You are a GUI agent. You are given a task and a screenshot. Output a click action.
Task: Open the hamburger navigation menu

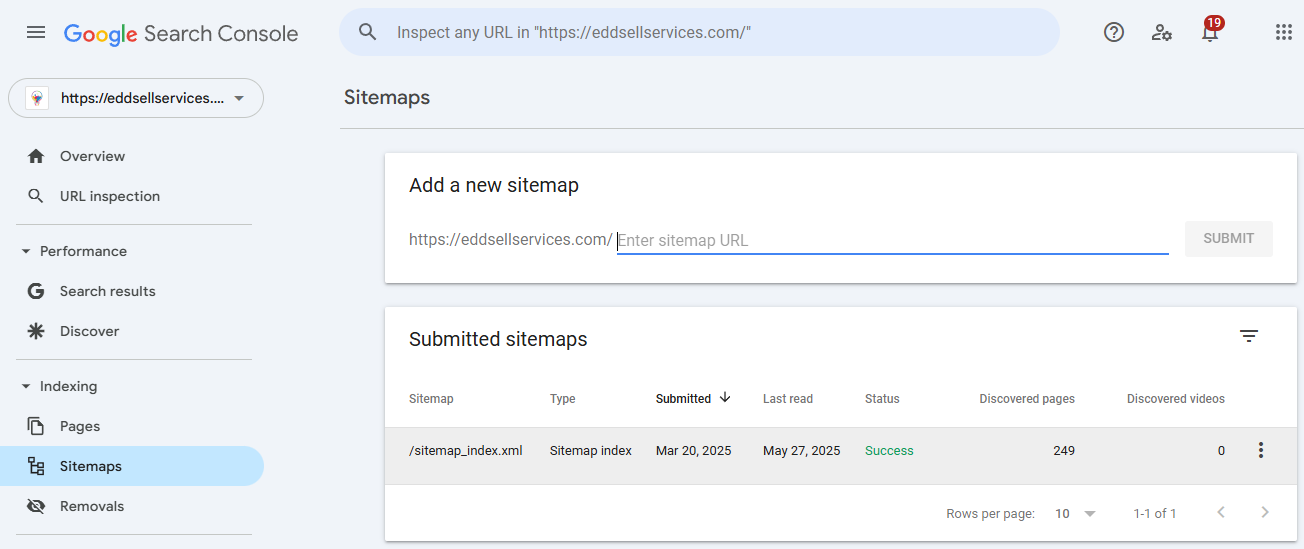coord(36,32)
